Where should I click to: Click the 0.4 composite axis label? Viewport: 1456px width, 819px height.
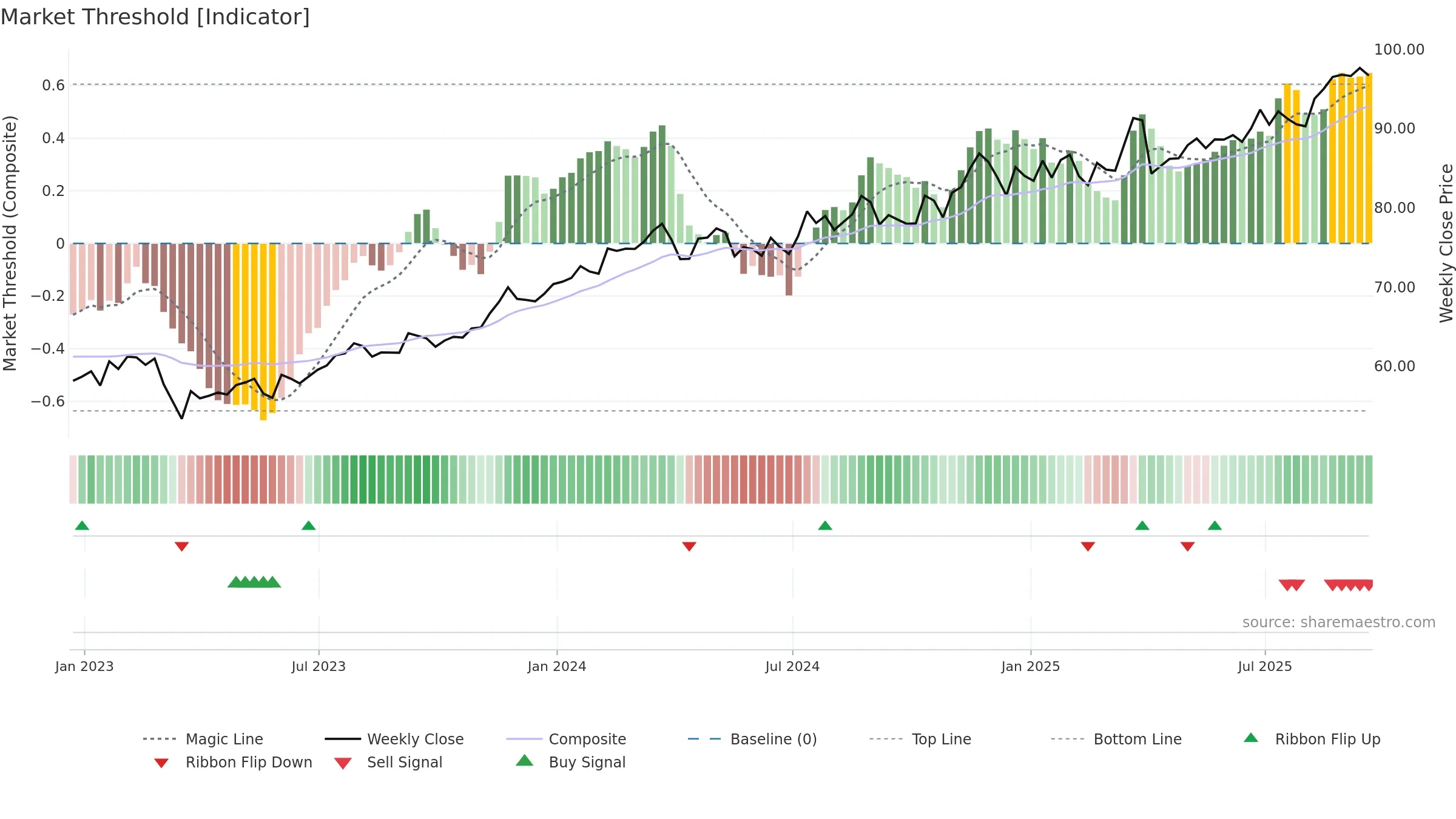tap(53, 138)
